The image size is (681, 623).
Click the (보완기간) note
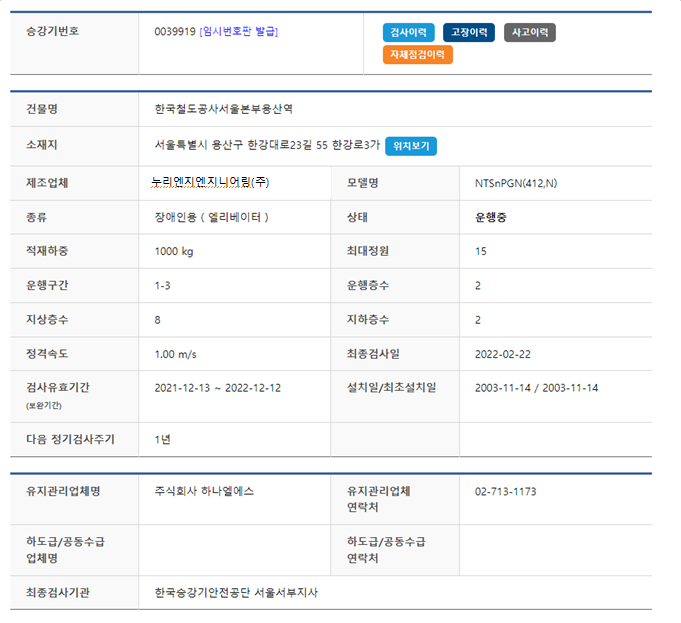pos(43,406)
